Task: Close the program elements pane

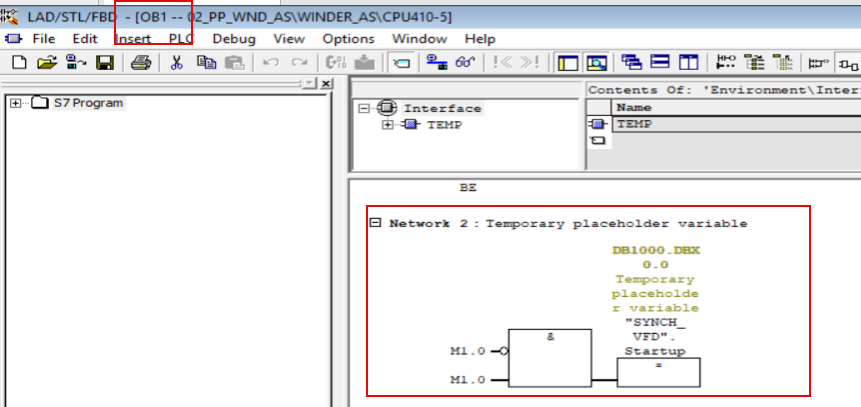Action: 326,83
